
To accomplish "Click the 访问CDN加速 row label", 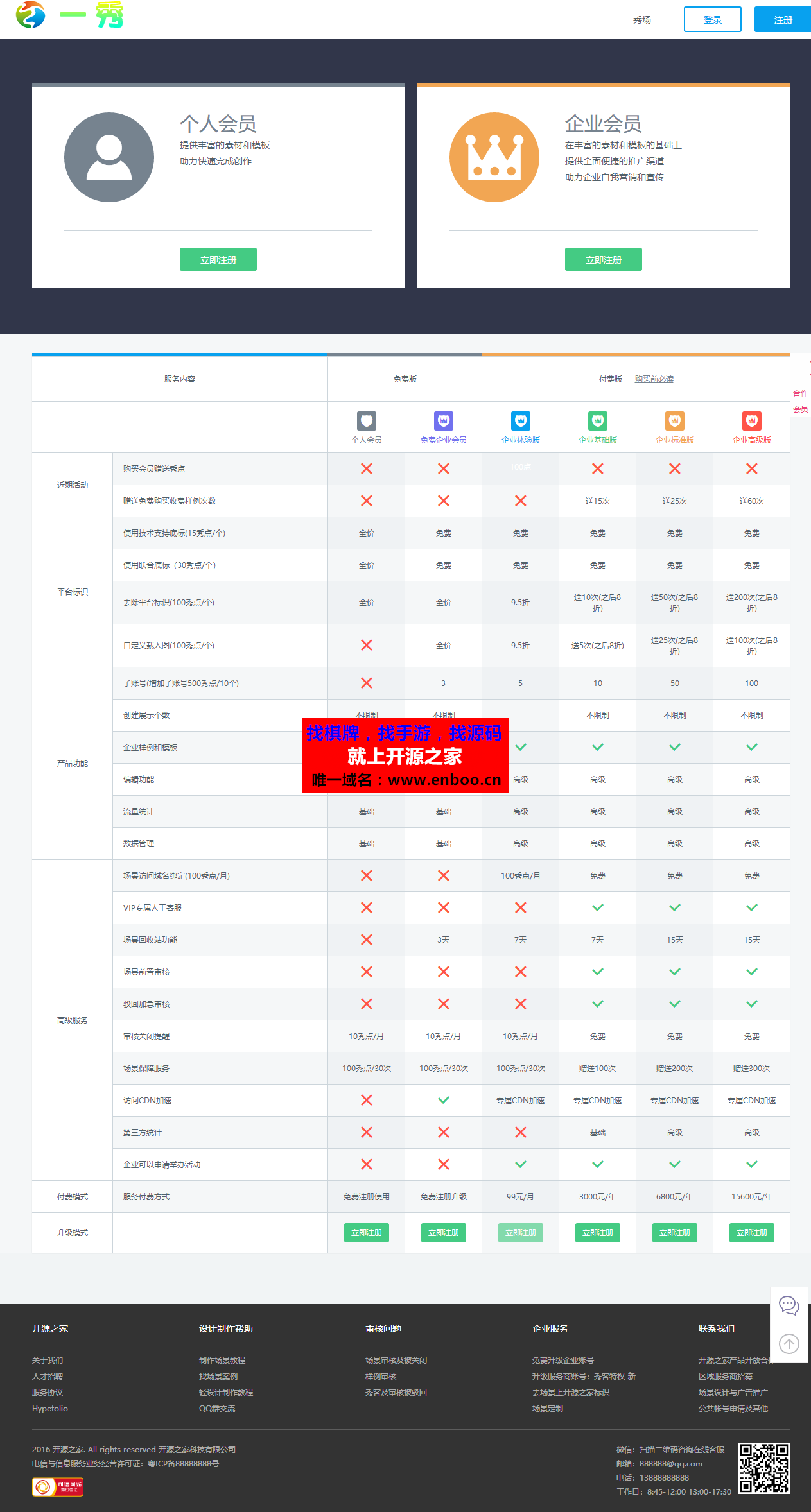I will pyautogui.click(x=148, y=1101).
